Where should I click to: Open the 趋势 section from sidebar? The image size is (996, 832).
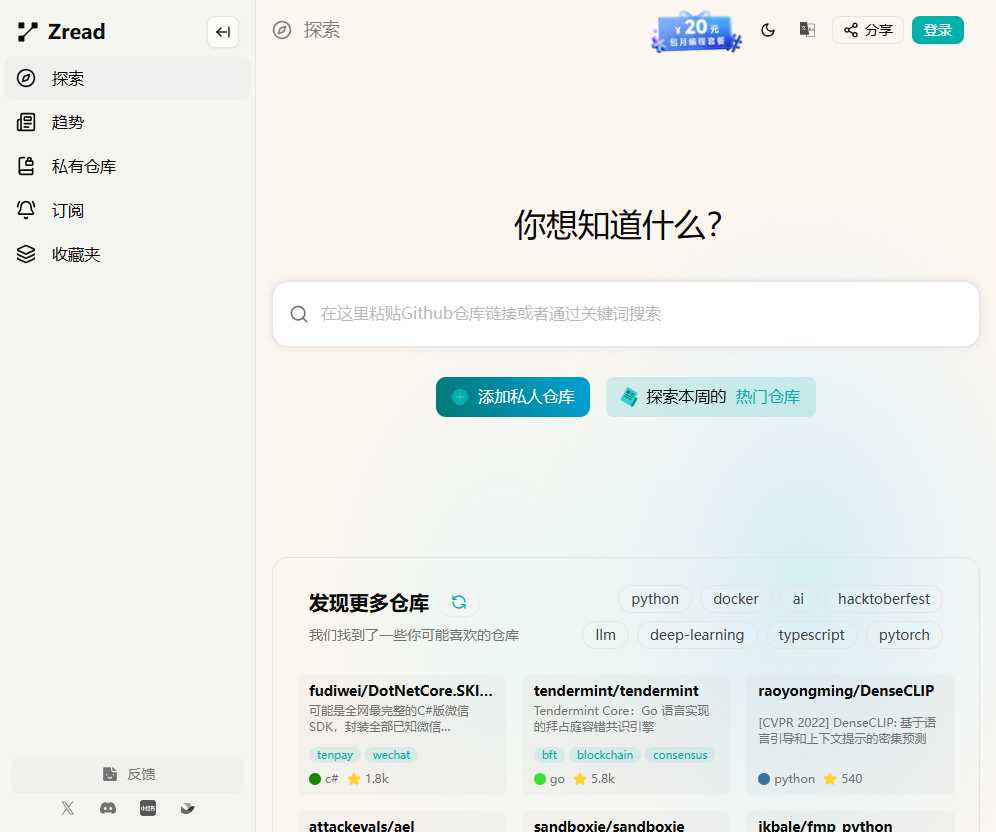(x=25, y=122)
